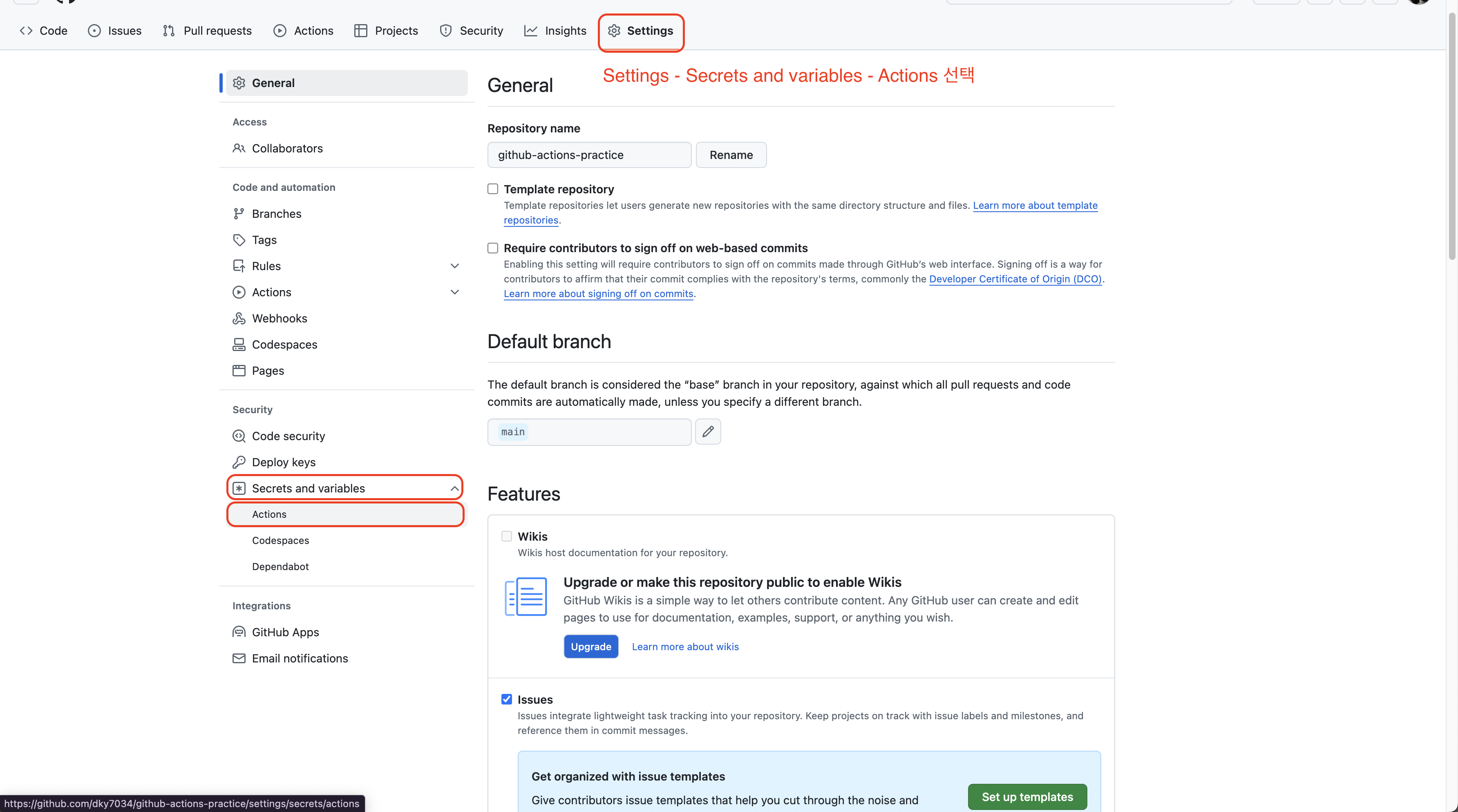The width and height of the screenshot is (1458, 812).
Task: Uncheck the Issues feature checkbox
Action: 507,699
